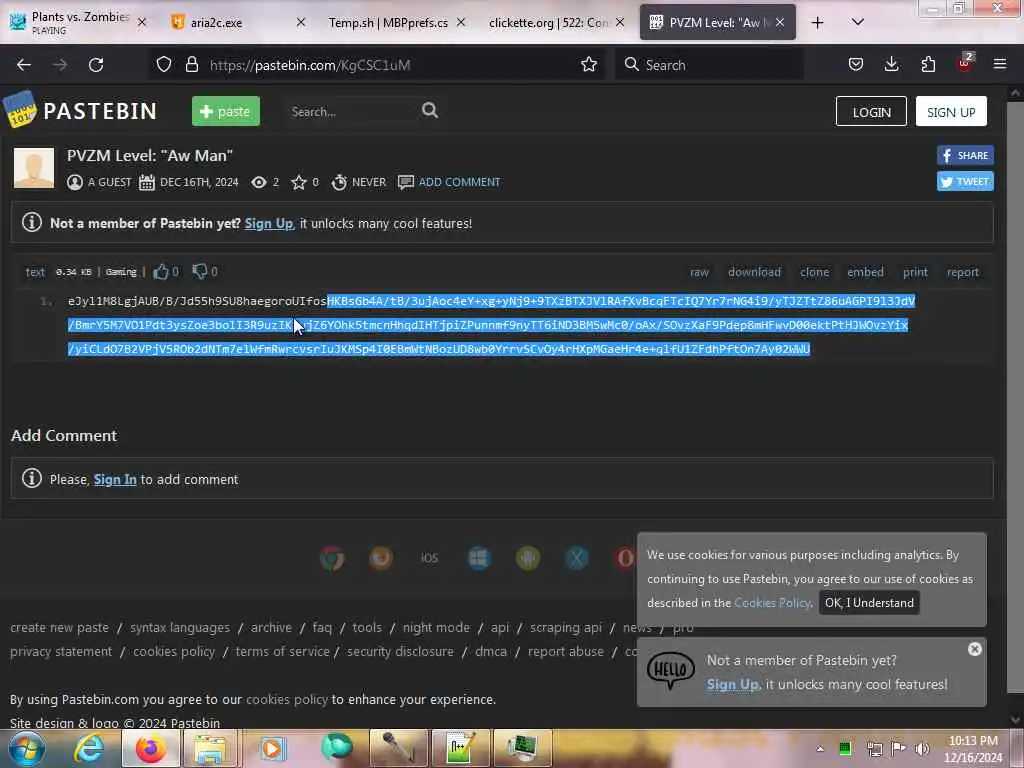Open the Cookies Policy link in popup
The image size is (1024, 768).
772,603
